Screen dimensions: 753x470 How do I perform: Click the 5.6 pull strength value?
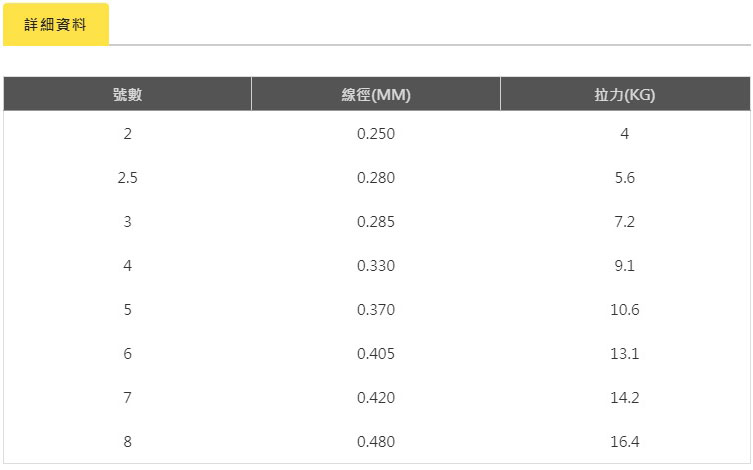coord(625,178)
